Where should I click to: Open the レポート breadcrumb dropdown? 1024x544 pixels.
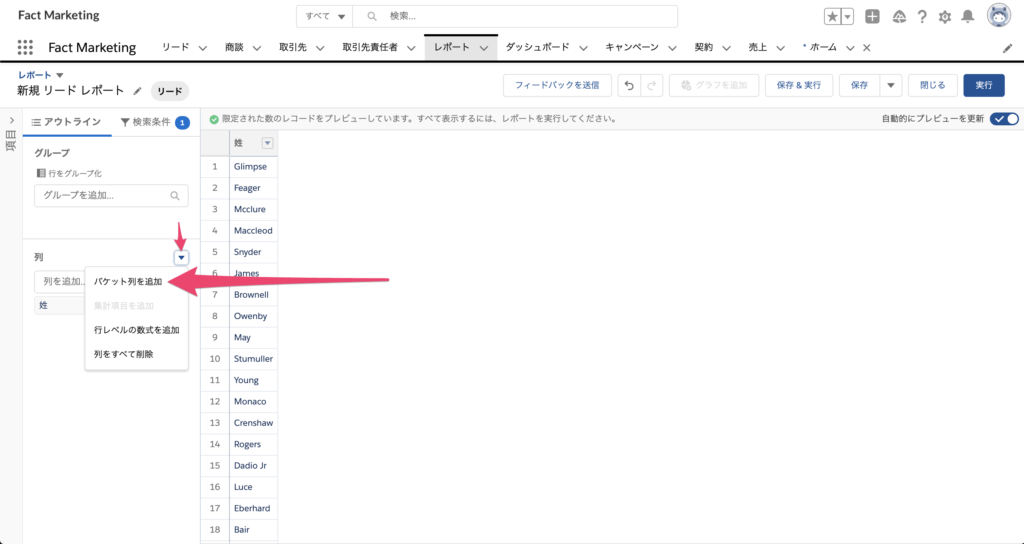[x=60, y=75]
